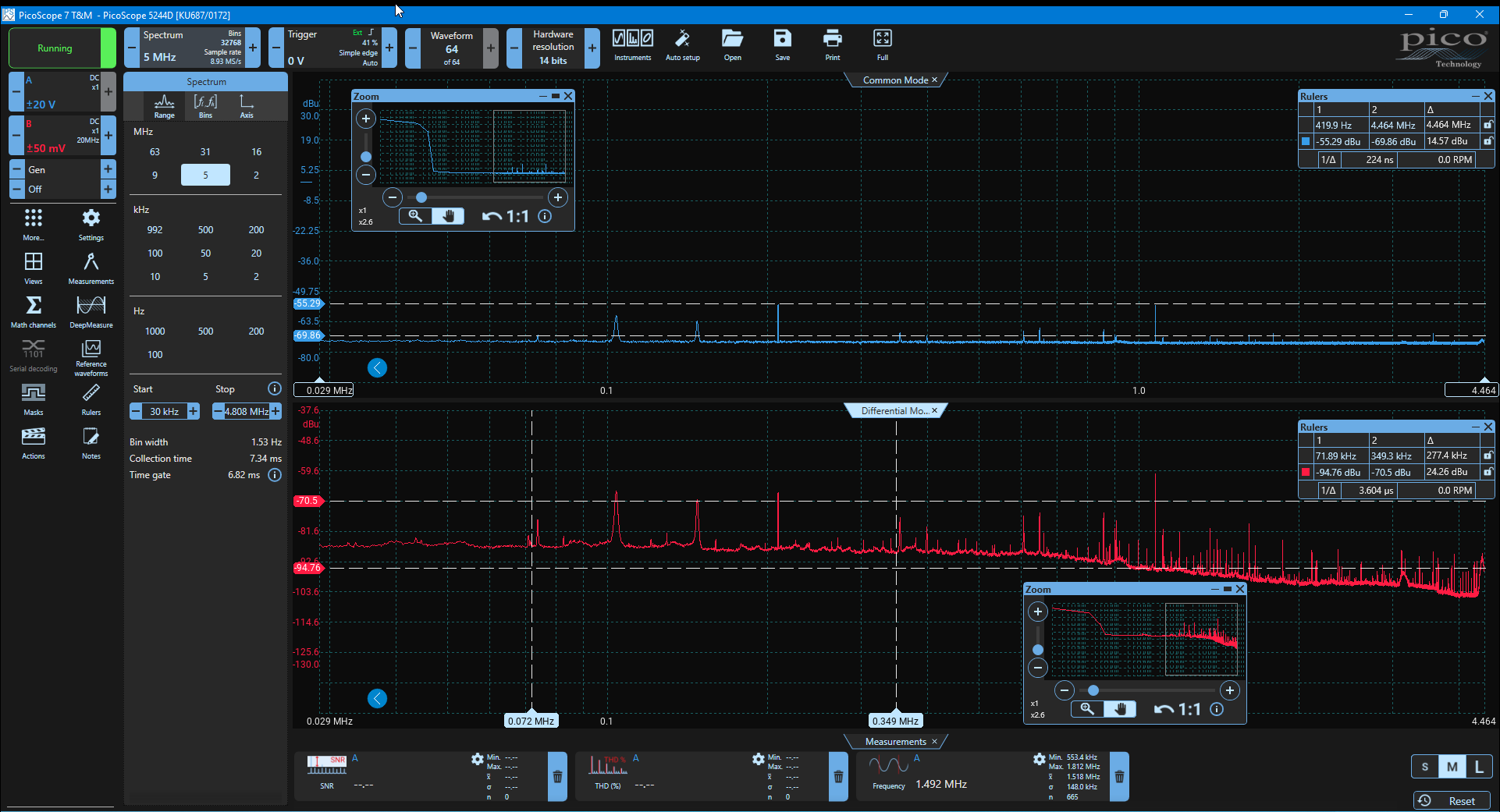Open settings gear for the Frequency measurement

[x=1039, y=759]
